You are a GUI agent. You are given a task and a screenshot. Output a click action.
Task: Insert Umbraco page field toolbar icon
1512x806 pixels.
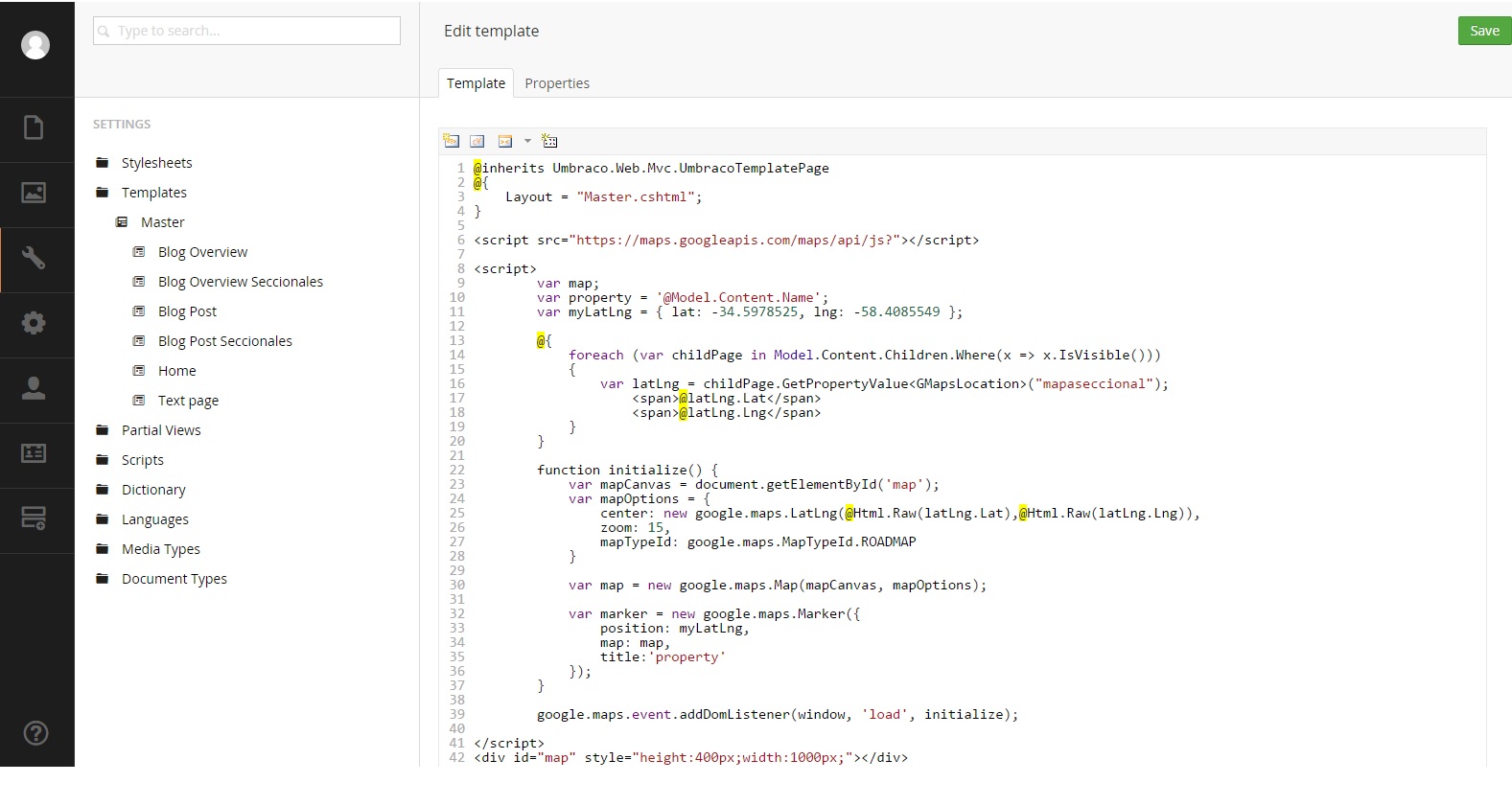[x=452, y=141]
